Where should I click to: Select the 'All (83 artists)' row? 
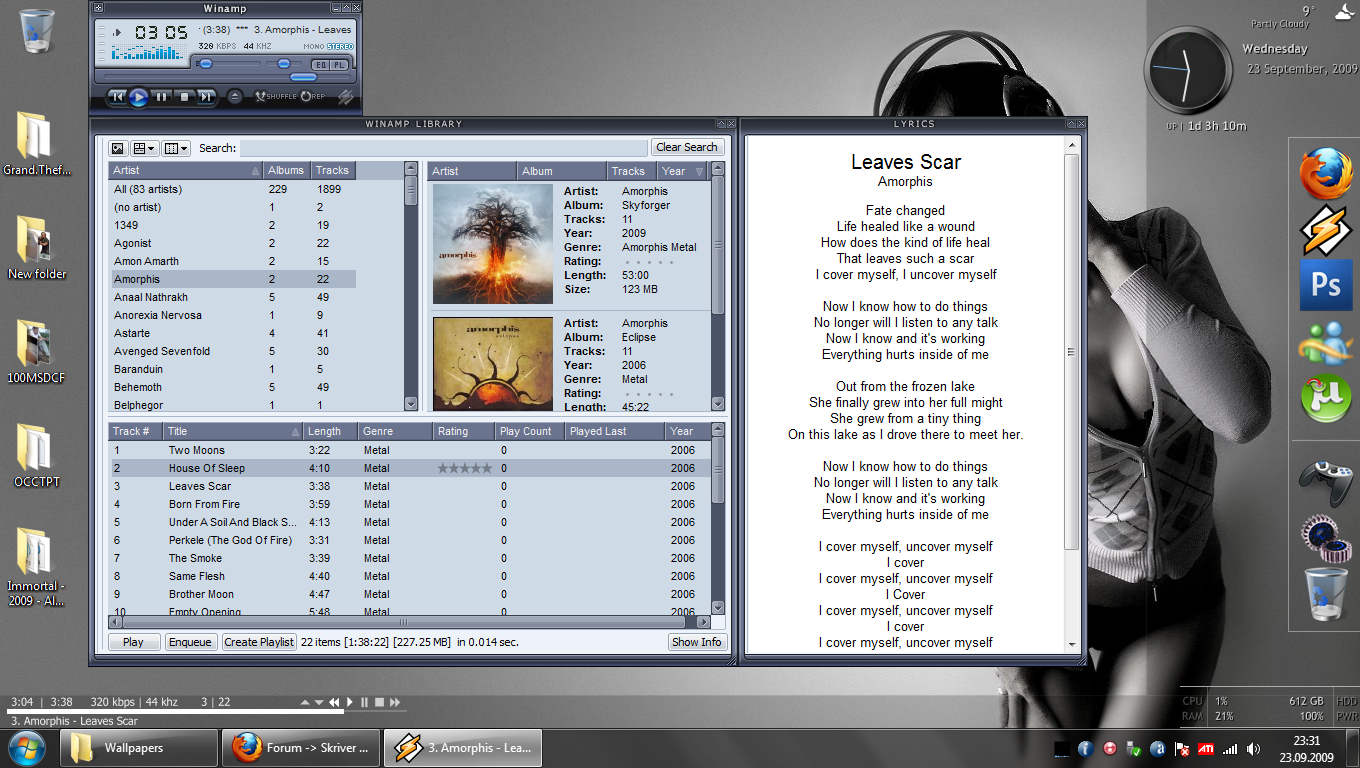[232, 189]
